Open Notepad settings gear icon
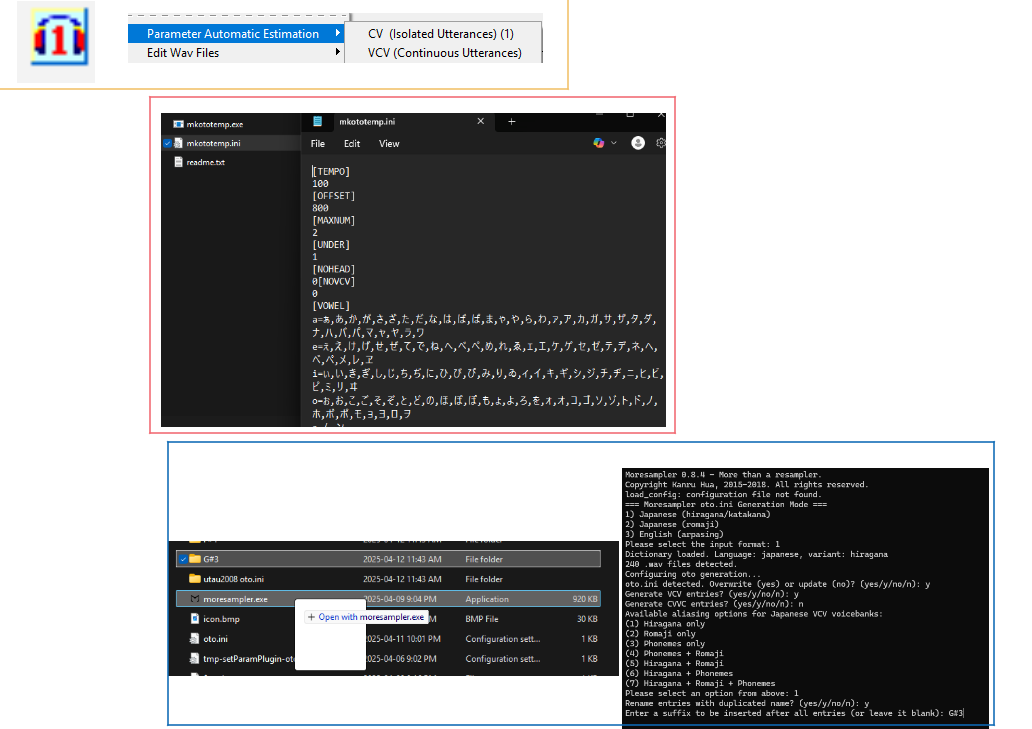Viewport: 1032px width, 729px height. [x=661, y=143]
